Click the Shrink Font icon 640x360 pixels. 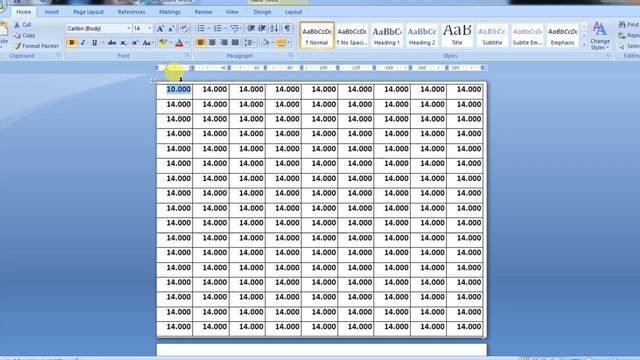pyautogui.click(x=171, y=29)
